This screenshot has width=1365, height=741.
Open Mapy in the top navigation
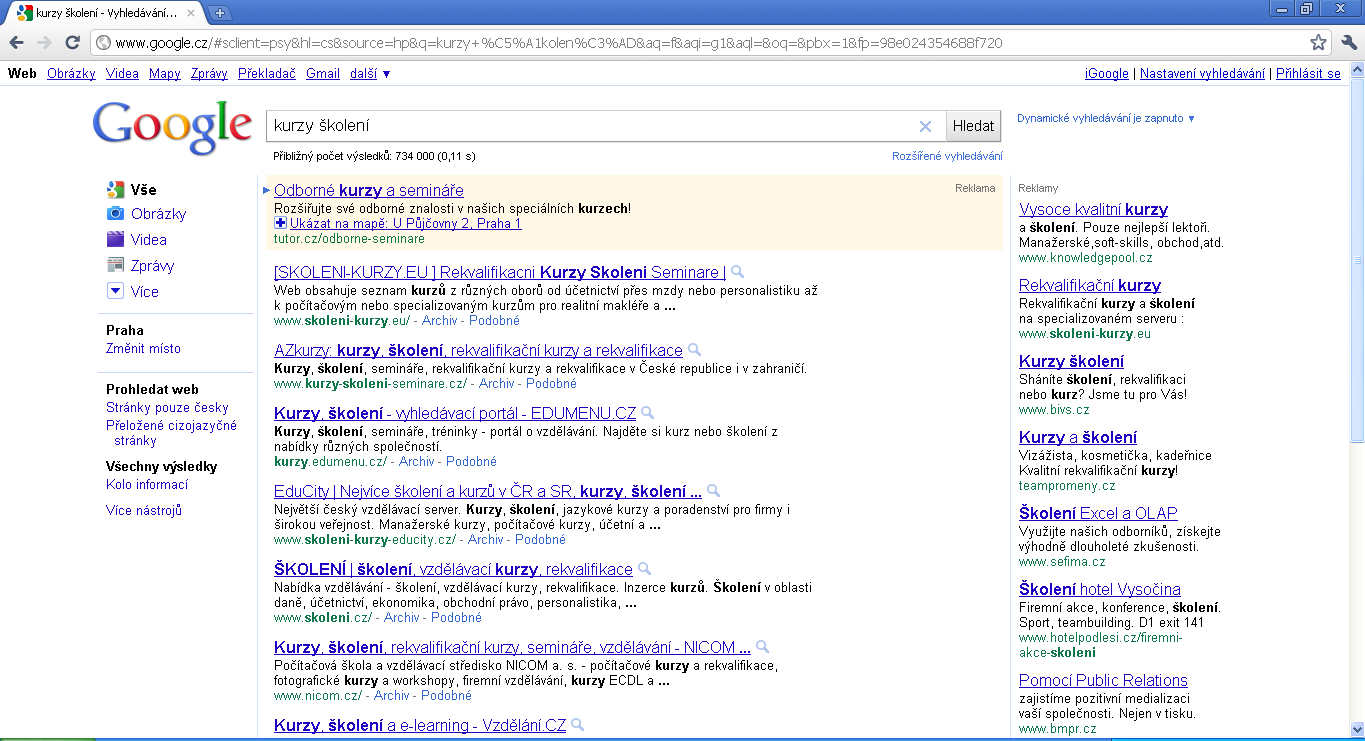click(165, 74)
